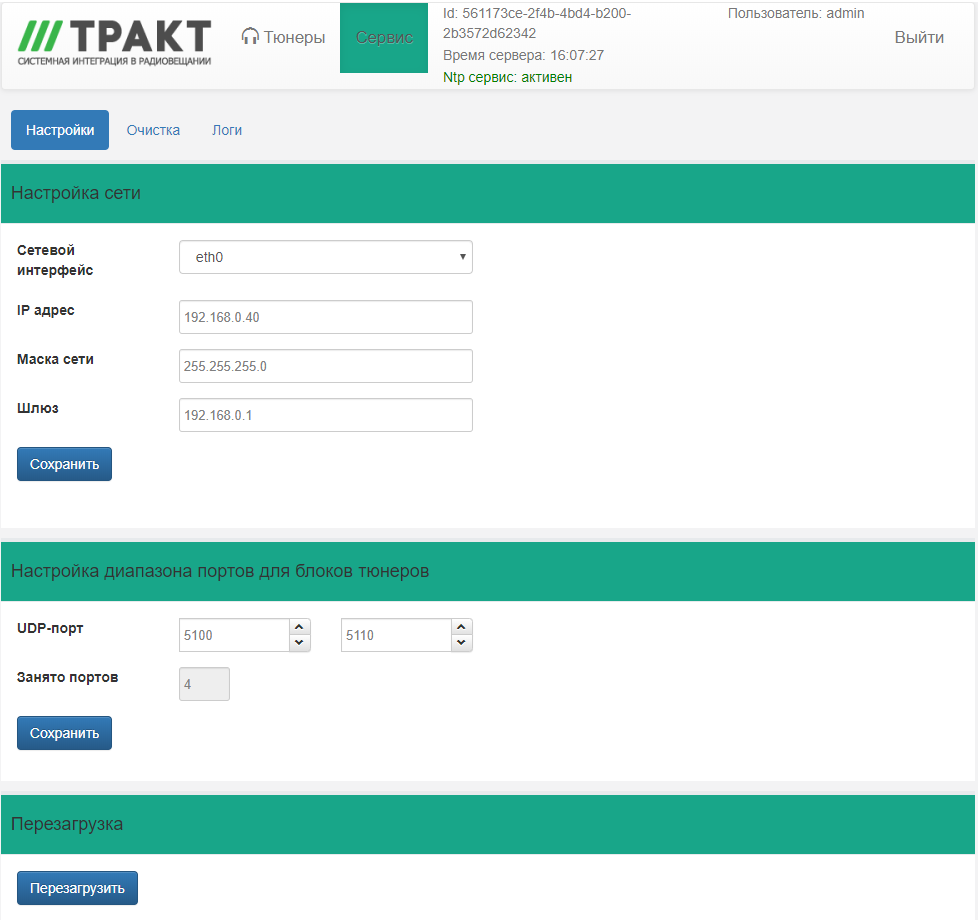Increase the ending UDP port 5110
Screen dimensions: 978x920
pos(461,627)
